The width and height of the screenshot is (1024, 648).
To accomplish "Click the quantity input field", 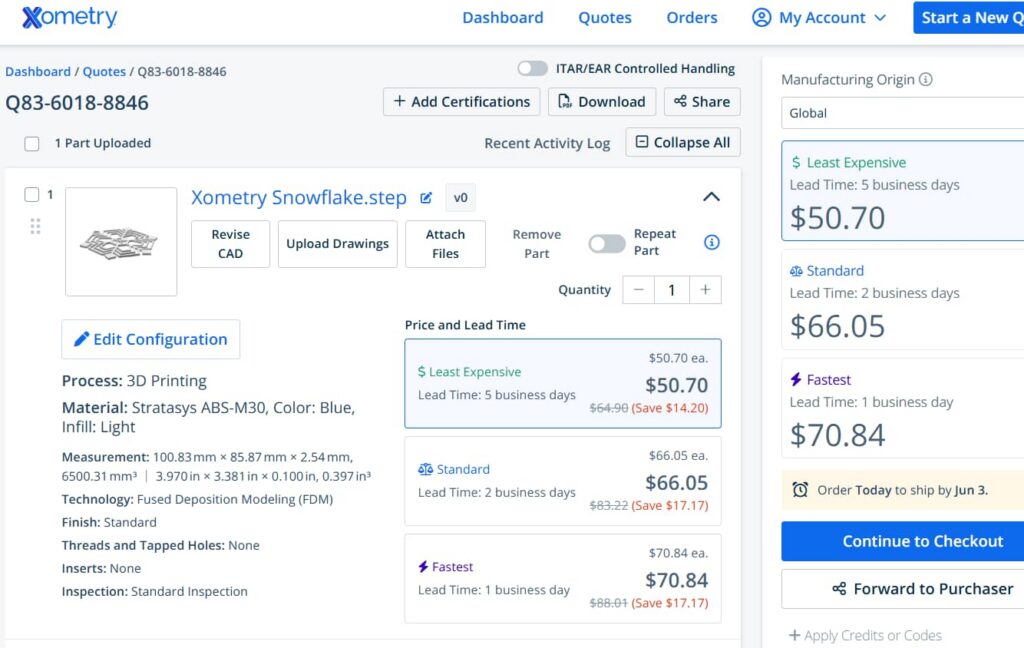I will coord(672,290).
